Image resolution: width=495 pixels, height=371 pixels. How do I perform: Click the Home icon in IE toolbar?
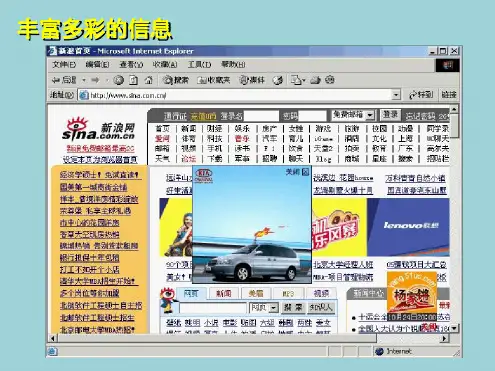pos(148,80)
